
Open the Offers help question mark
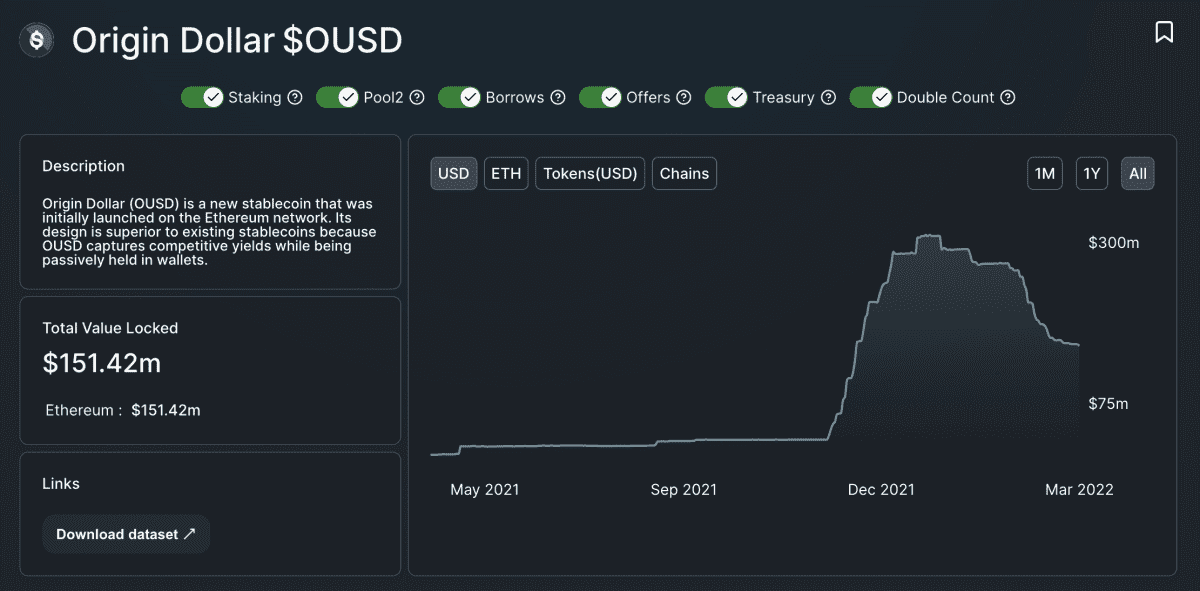click(x=684, y=97)
